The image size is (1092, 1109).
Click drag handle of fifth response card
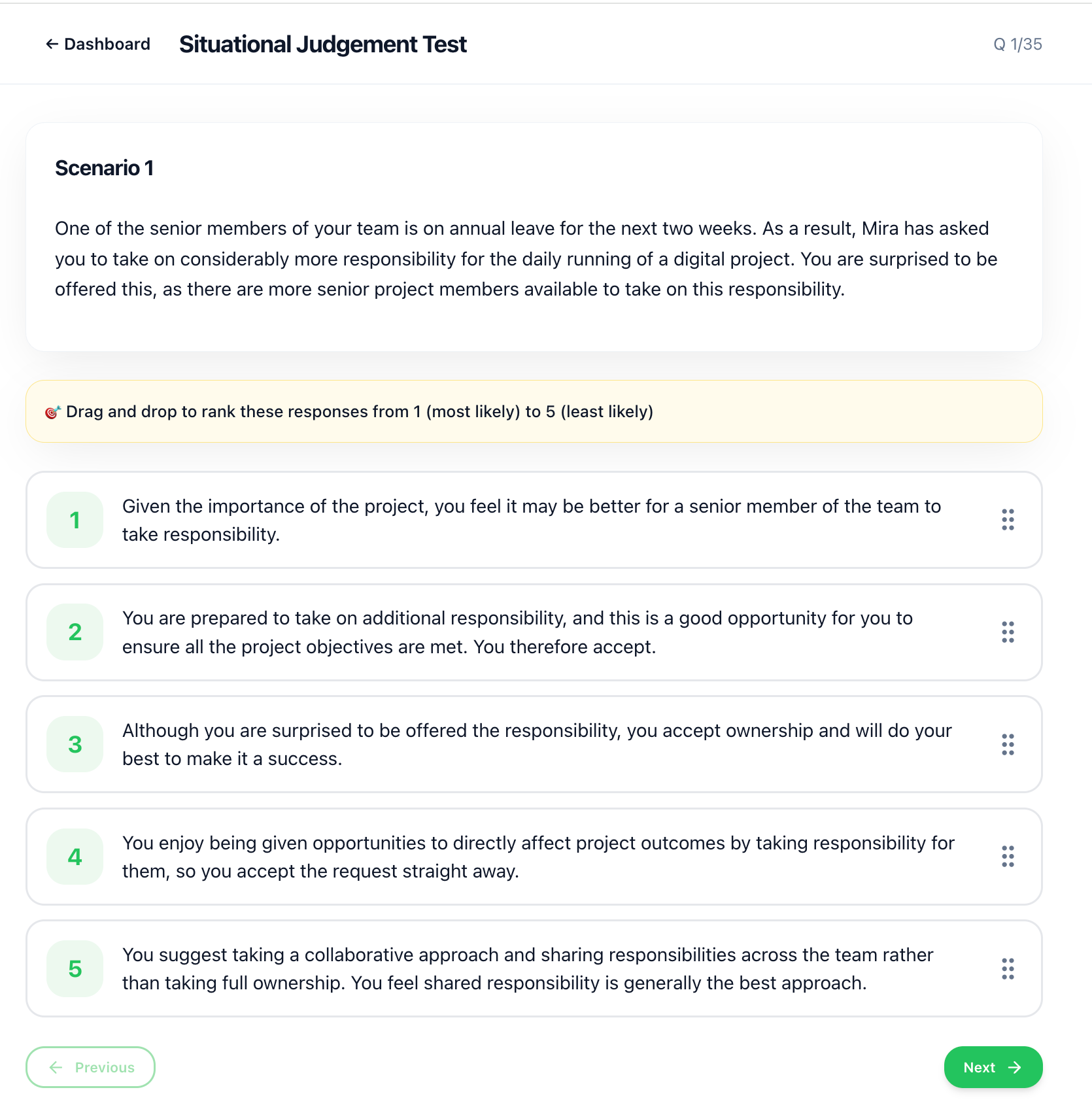[x=1008, y=969]
